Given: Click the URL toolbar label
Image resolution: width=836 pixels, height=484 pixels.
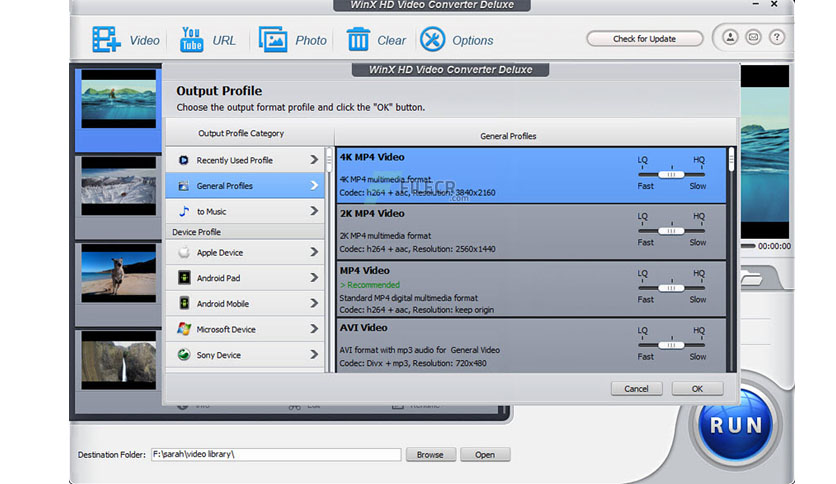Looking at the screenshot, I should [x=224, y=41].
